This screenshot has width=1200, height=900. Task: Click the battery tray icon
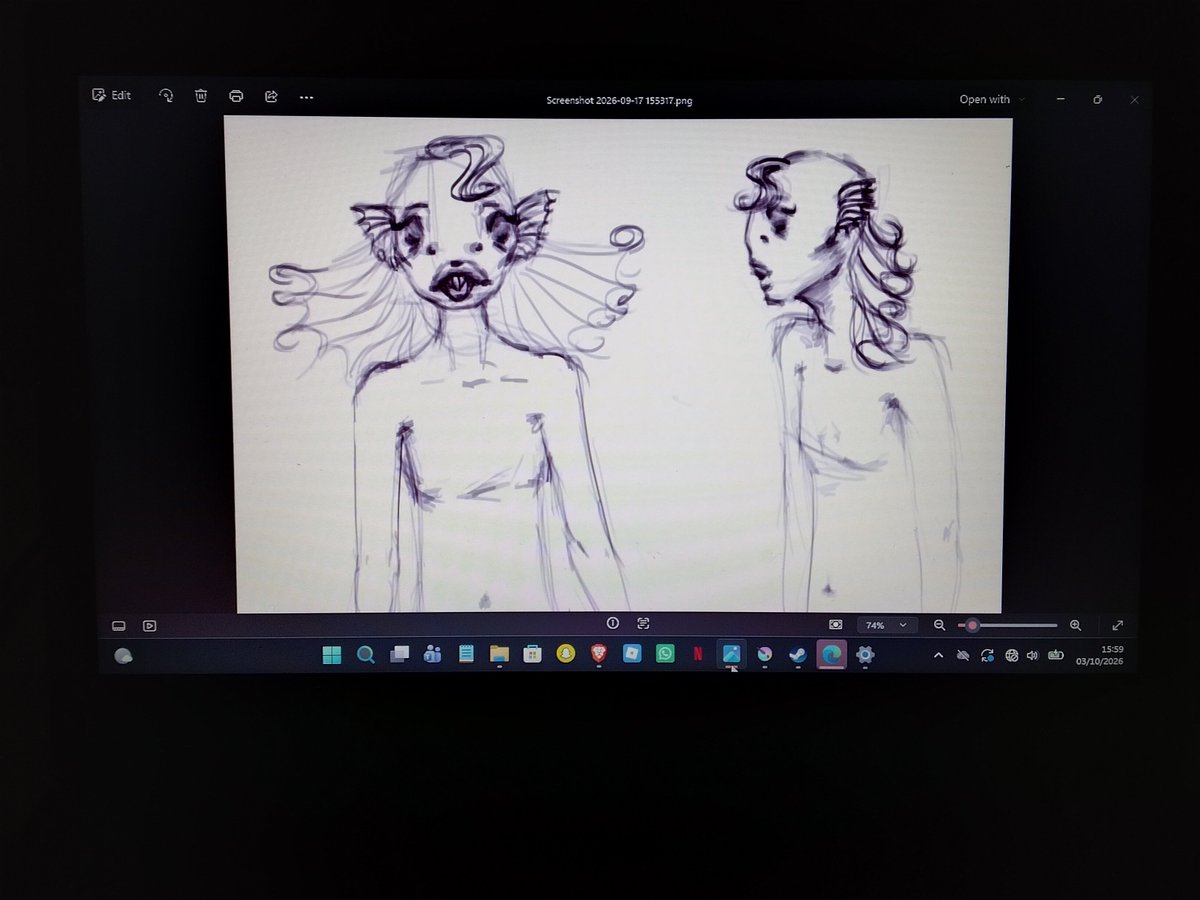1055,656
